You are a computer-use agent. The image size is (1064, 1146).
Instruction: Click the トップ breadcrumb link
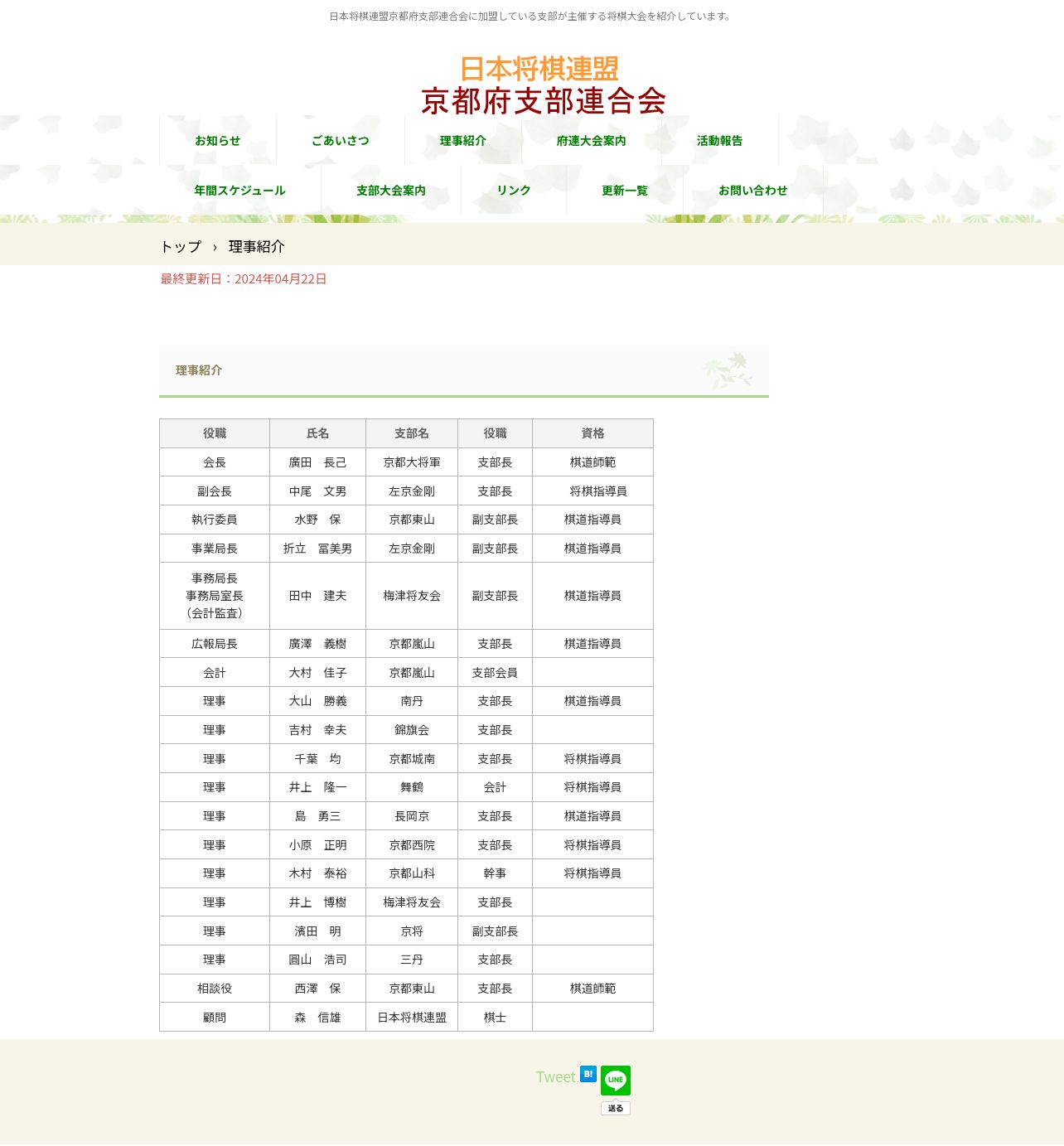coord(181,247)
